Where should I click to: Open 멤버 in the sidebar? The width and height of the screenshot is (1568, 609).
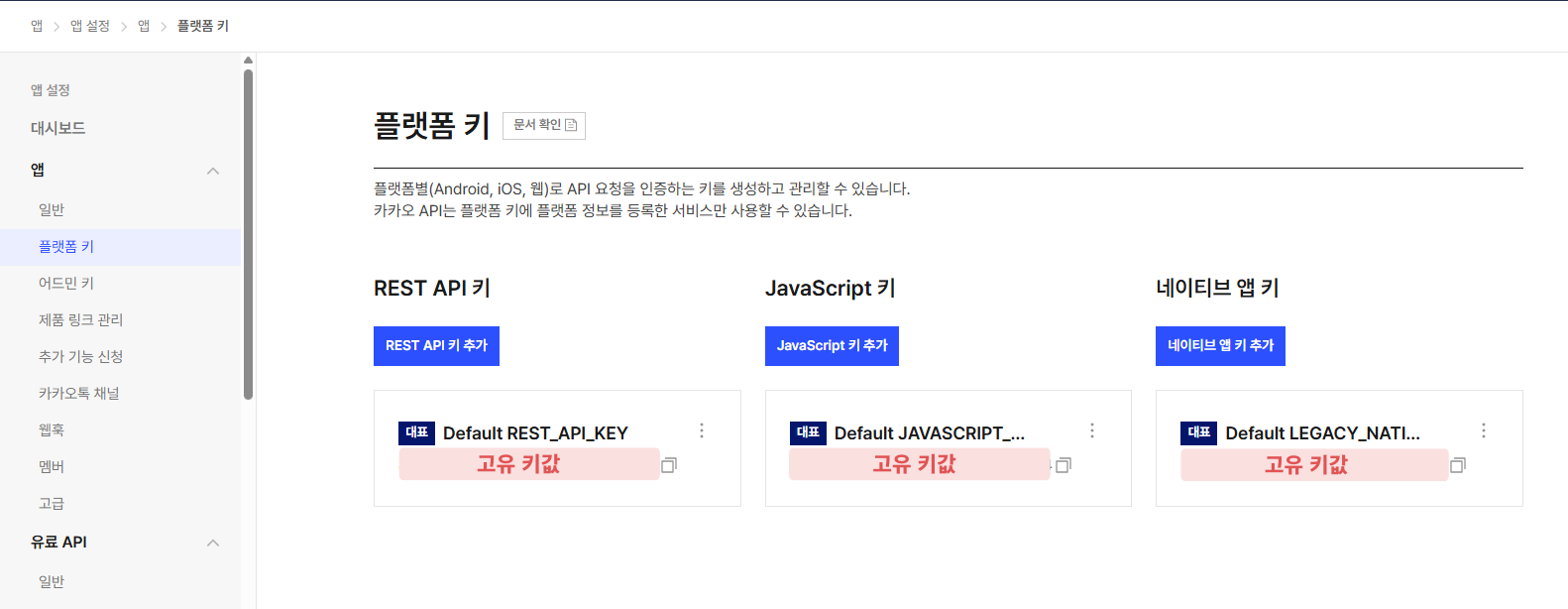coord(52,467)
